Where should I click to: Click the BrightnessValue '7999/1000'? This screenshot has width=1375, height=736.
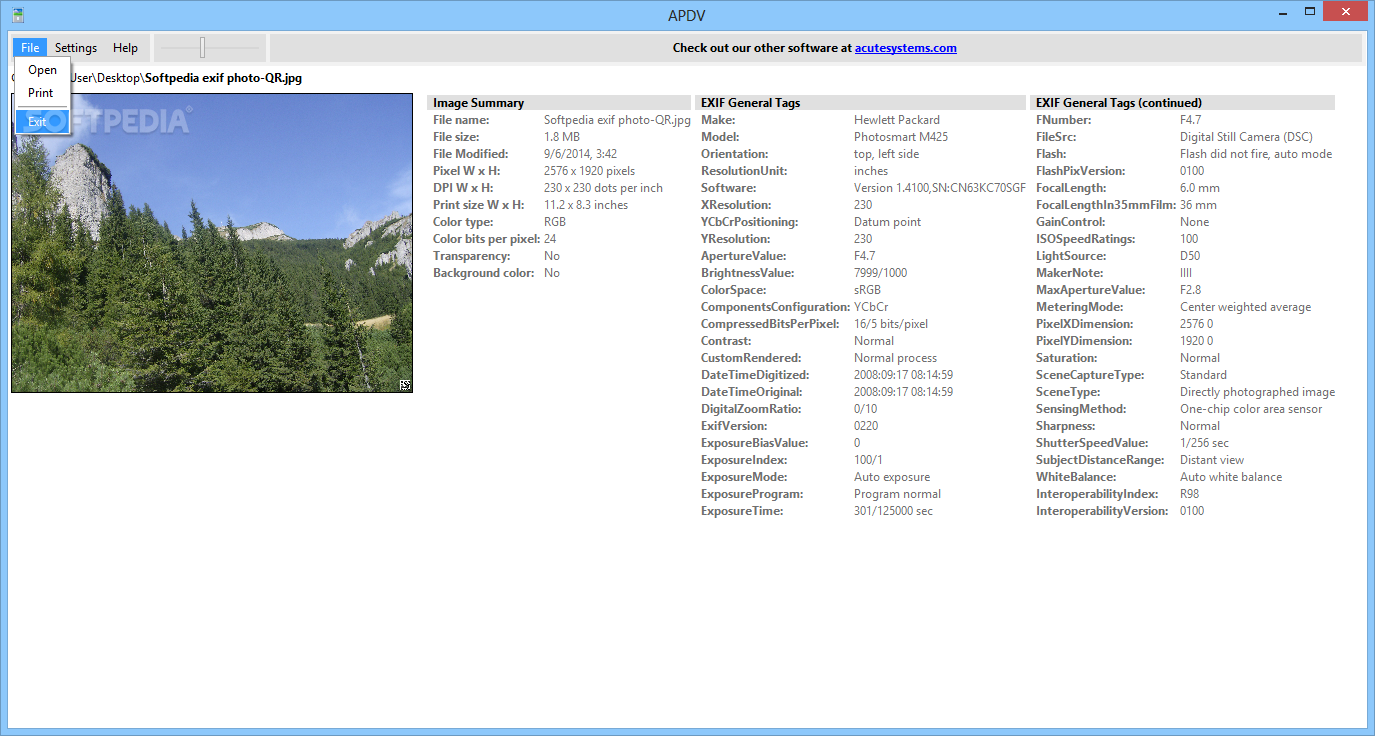coord(881,273)
